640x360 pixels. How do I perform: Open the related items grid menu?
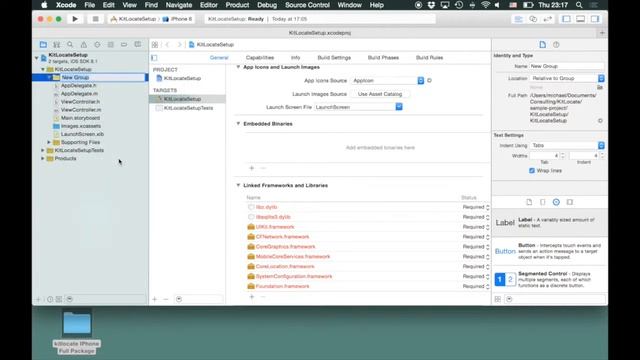pyautogui.click(x=155, y=44)
